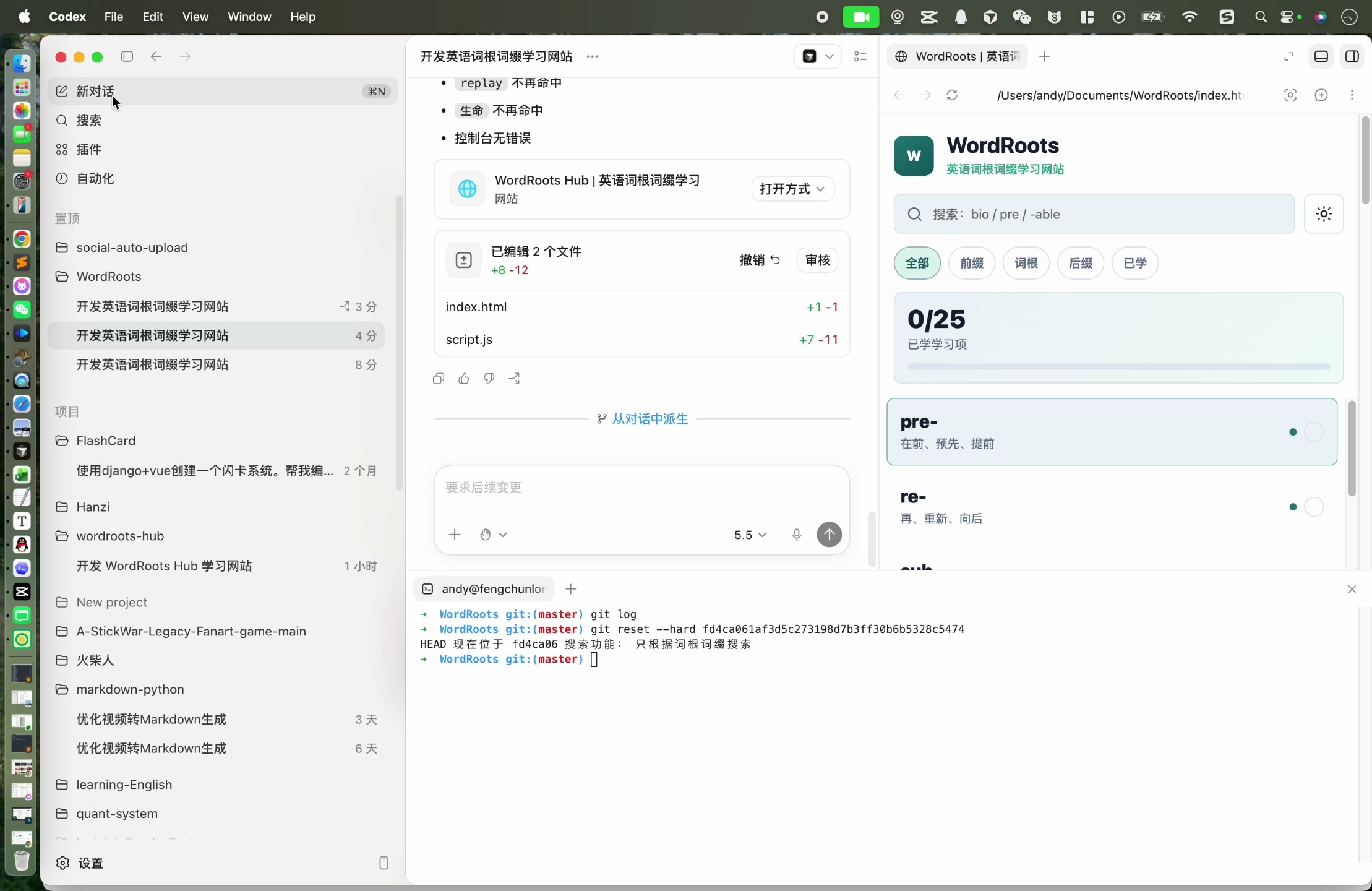This screenshot has width=1372, height=891.
Task: Focus the WordRoots search field
Action: click(x=1094, y=214)
